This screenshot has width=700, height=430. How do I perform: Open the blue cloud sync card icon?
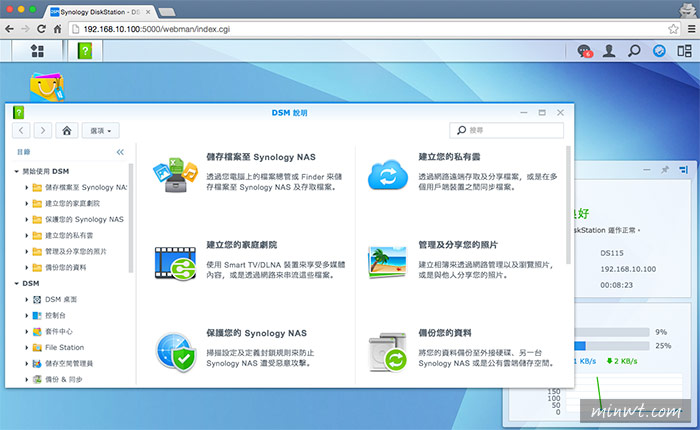pos(388,175)
